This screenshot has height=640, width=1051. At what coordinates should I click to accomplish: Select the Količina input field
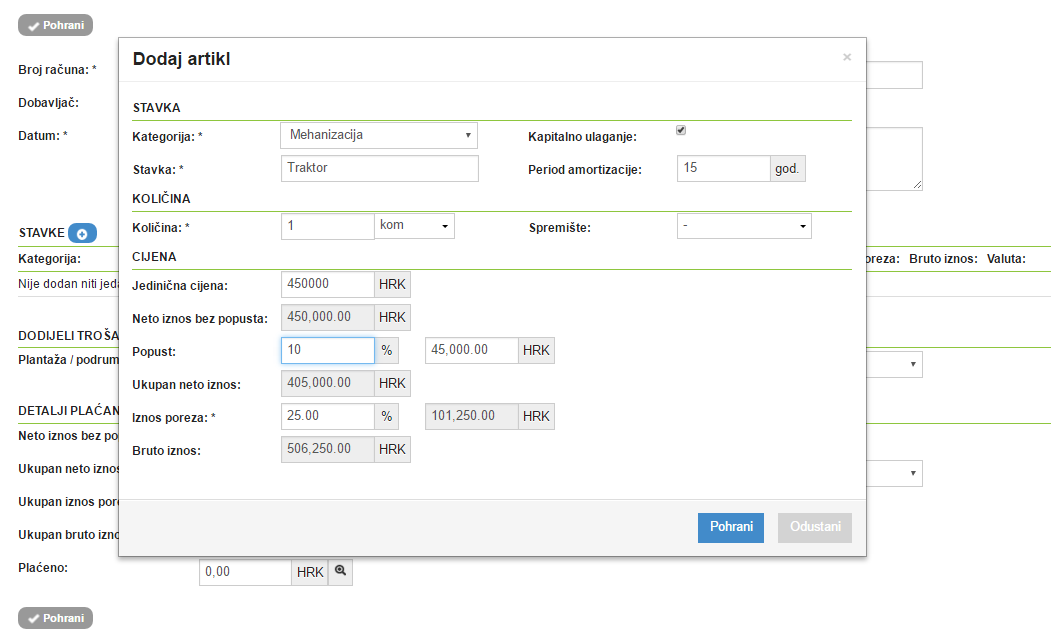pyautogui.click(x=327, y=226)
